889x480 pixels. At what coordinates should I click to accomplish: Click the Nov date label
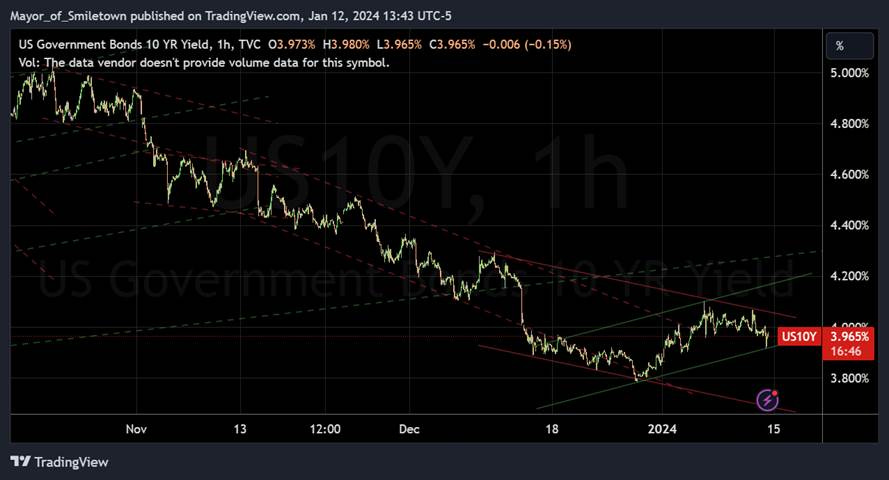tap(136, 429)
